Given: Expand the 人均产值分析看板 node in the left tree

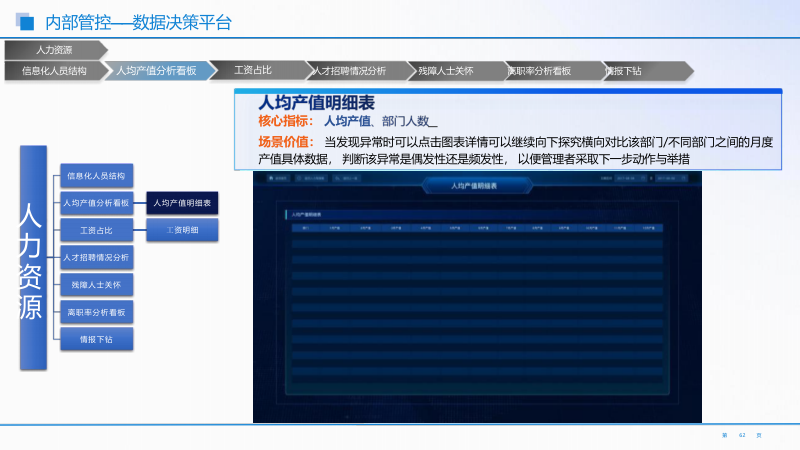Looking at the screenshot, I should tap(96, 203).
